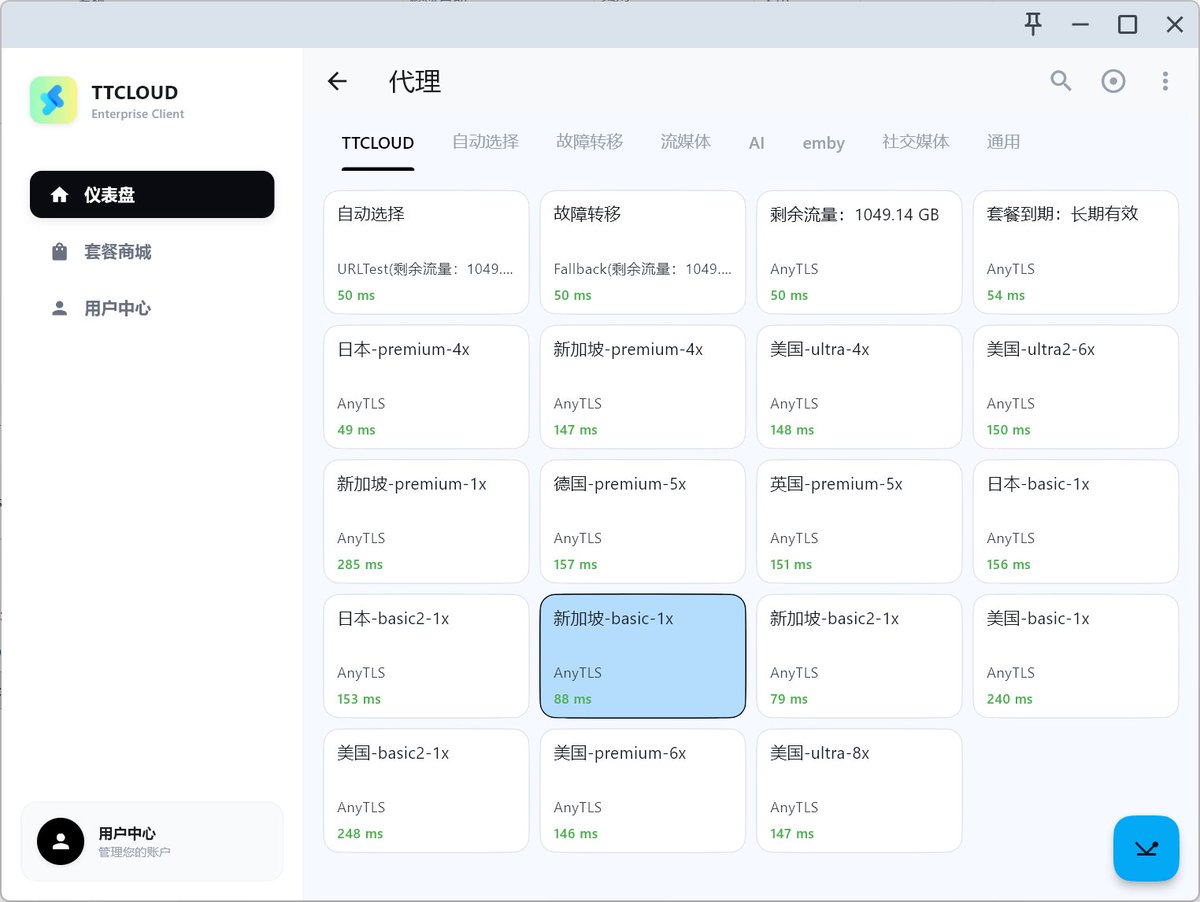Select the 新加坡-premium-4x node

point(643,387)
